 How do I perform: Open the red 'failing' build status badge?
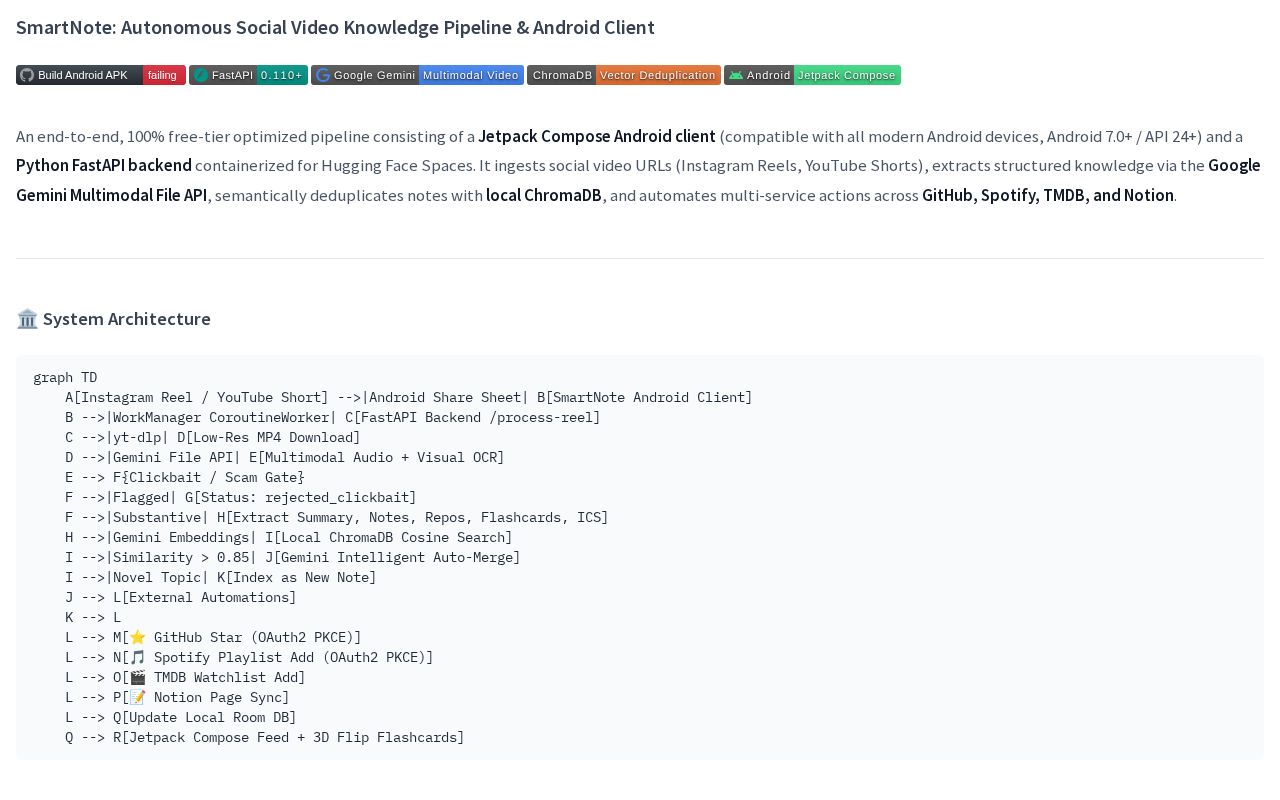164,75
